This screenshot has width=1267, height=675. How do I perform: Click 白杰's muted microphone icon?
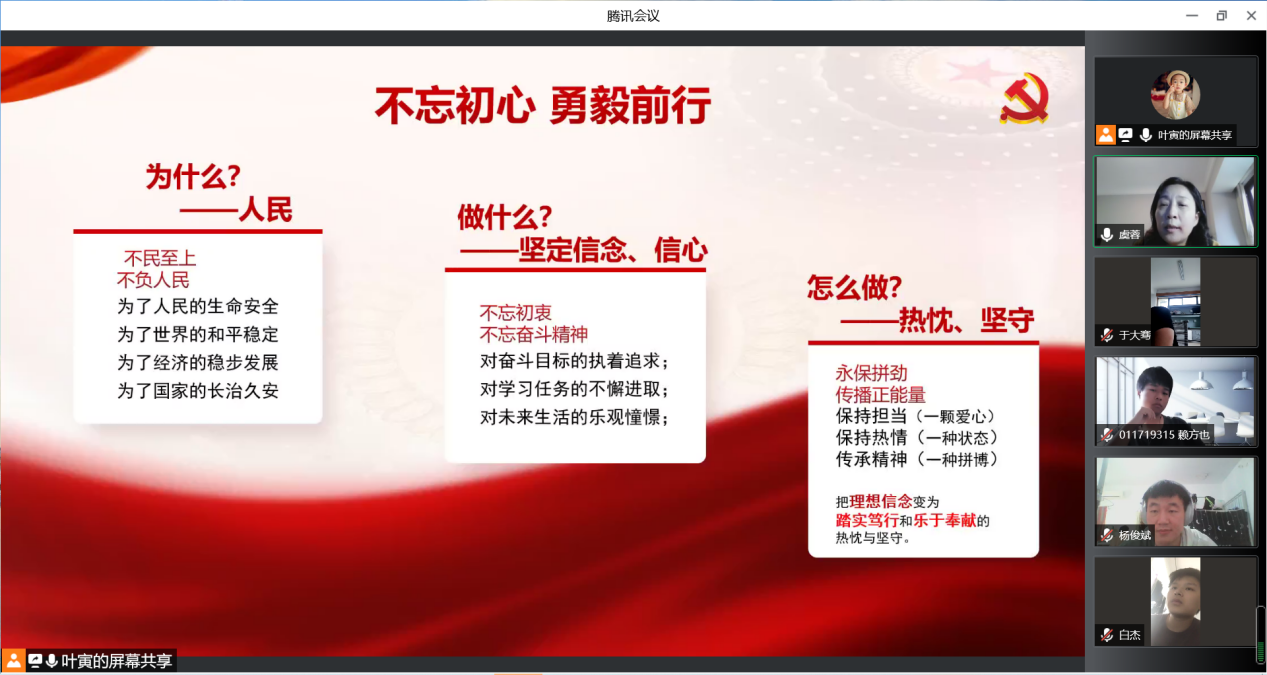point(1107,635)
